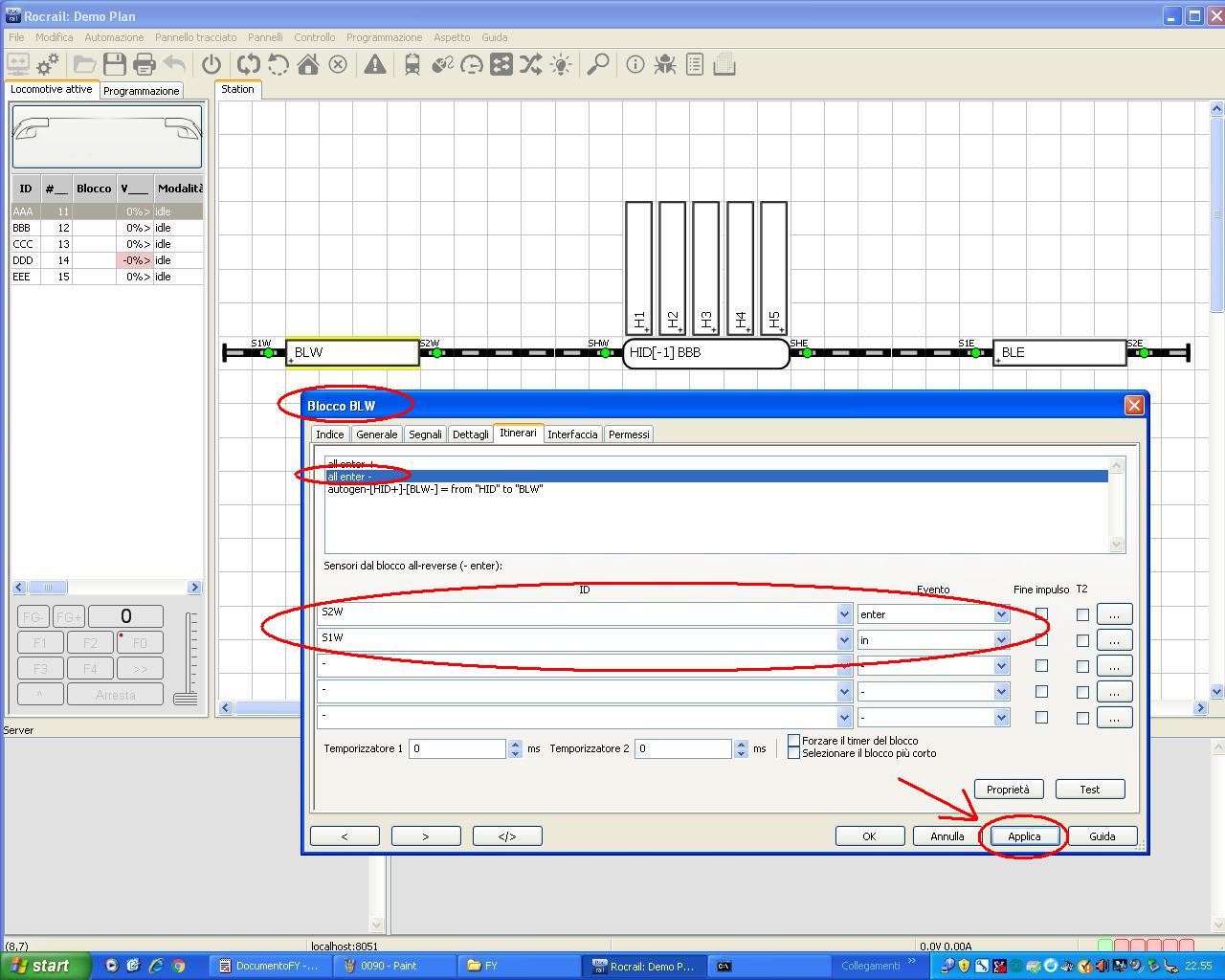Viewport: 1225px width, 980px height.
Task: Increase Temporizzatore 1 with up spinner
Action: (x=515, y=744)
